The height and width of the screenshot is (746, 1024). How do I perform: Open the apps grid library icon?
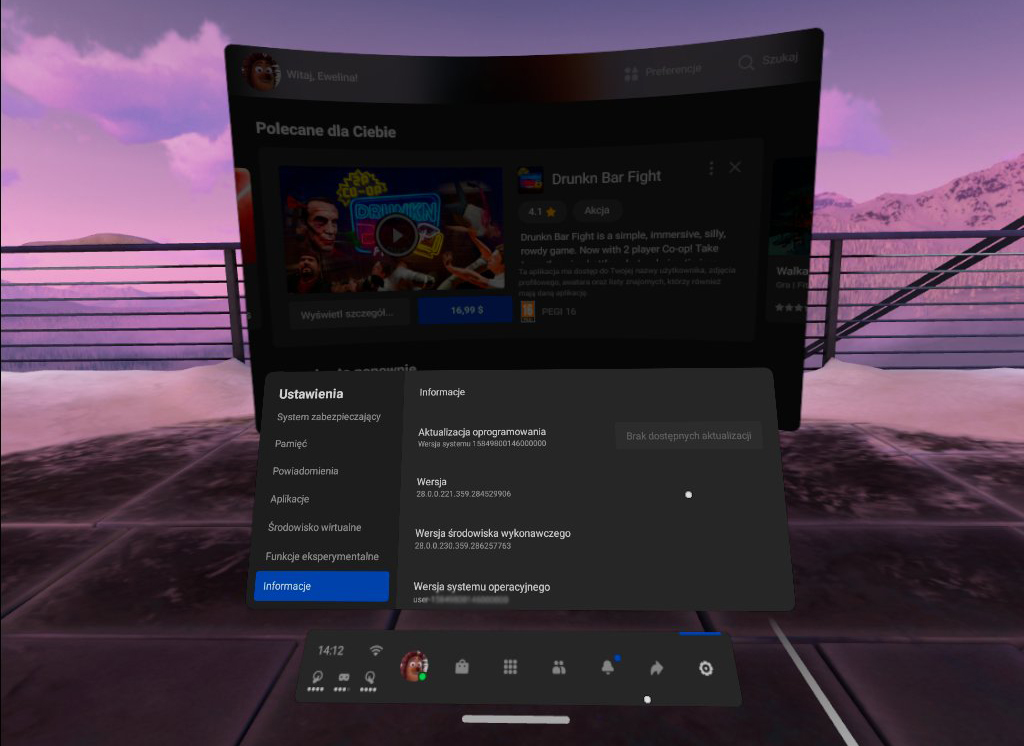(x=510, y=667)
